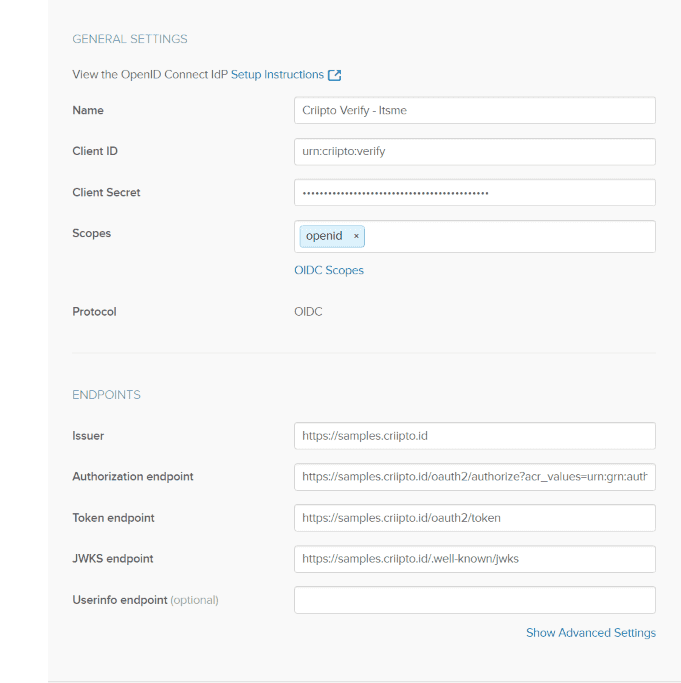Click the empty area of Scopes input
This screenshot has width=681, height=683.
click(509, 237)
